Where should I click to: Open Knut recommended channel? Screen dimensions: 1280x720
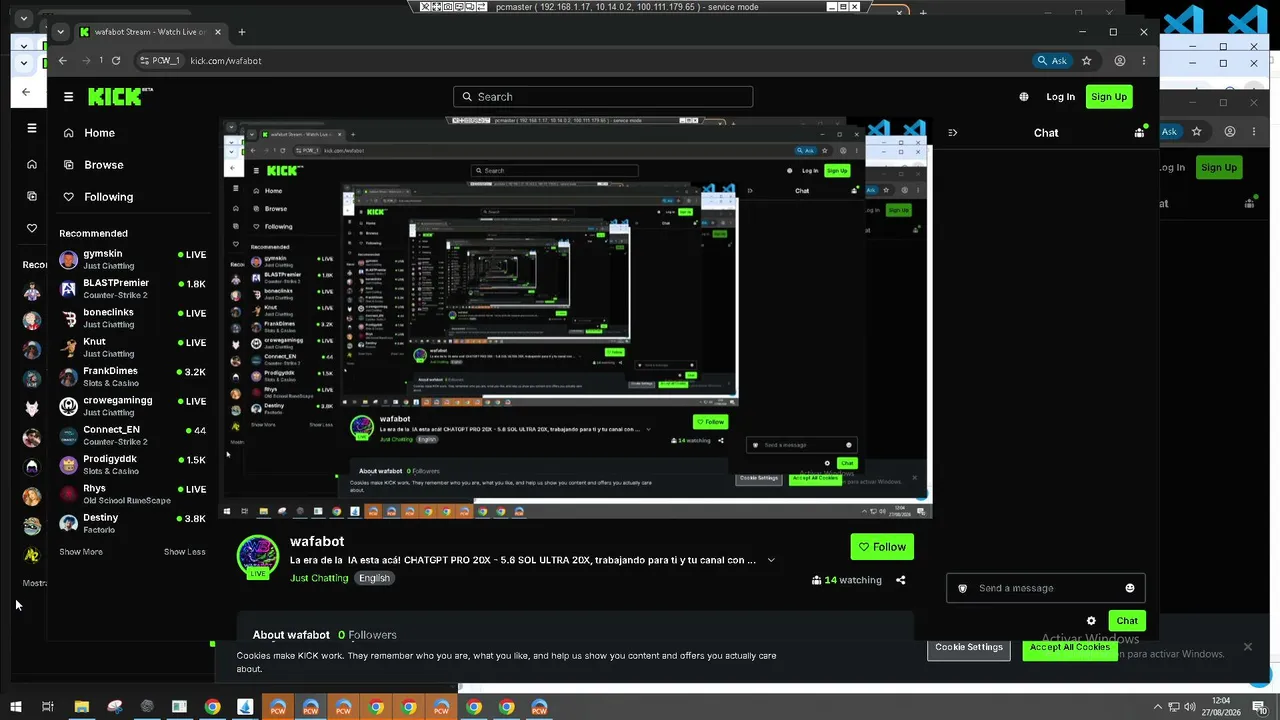[x=133, y=348]
